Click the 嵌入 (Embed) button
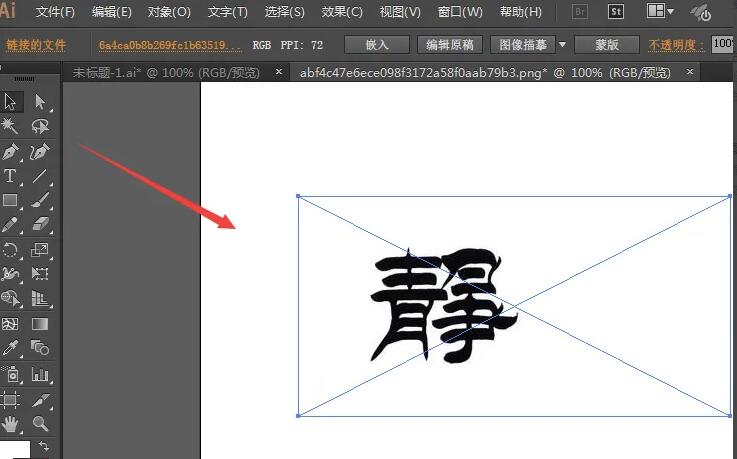The height and width of the screenshot is (459, 737). tap(377, 45)
